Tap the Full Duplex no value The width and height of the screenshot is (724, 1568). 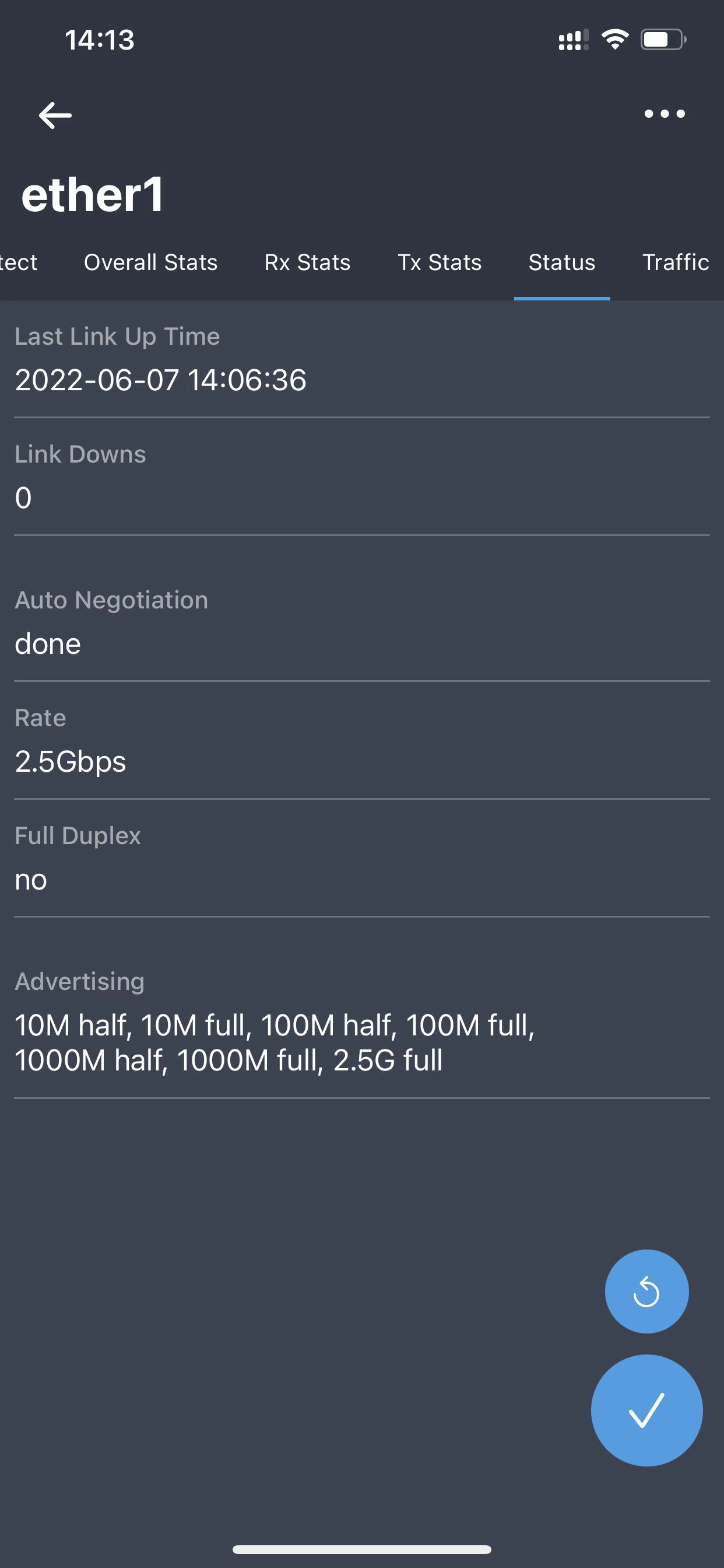31,880
